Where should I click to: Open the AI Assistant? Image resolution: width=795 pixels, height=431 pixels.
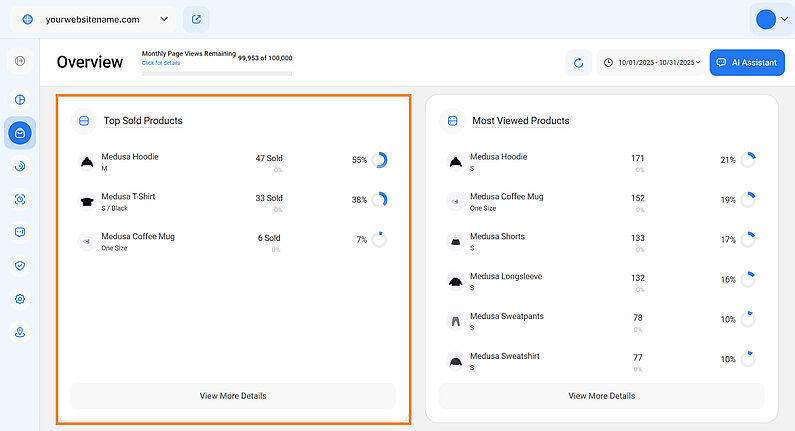747,63
